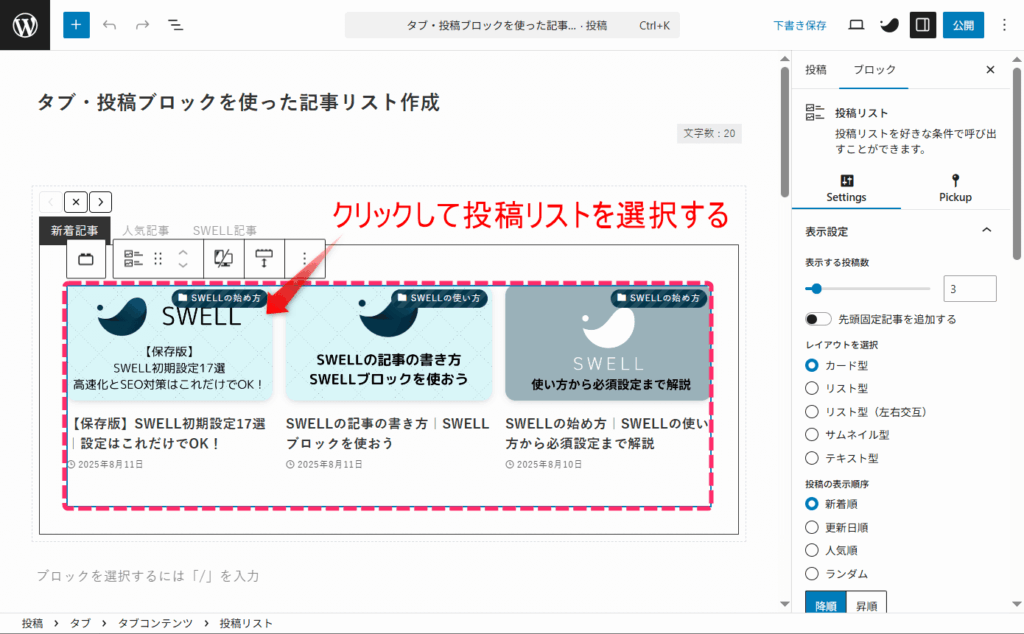Select 更新日順 display order
This screenshot has width=1024, height=634.
pos(812,527)
